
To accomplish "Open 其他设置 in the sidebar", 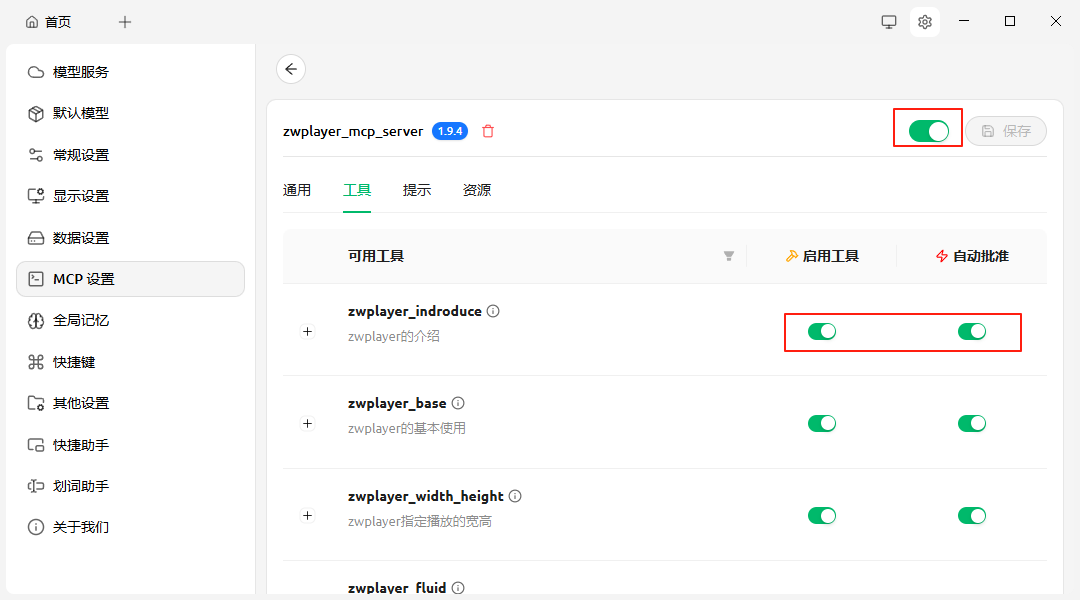I will coord(130,403).
